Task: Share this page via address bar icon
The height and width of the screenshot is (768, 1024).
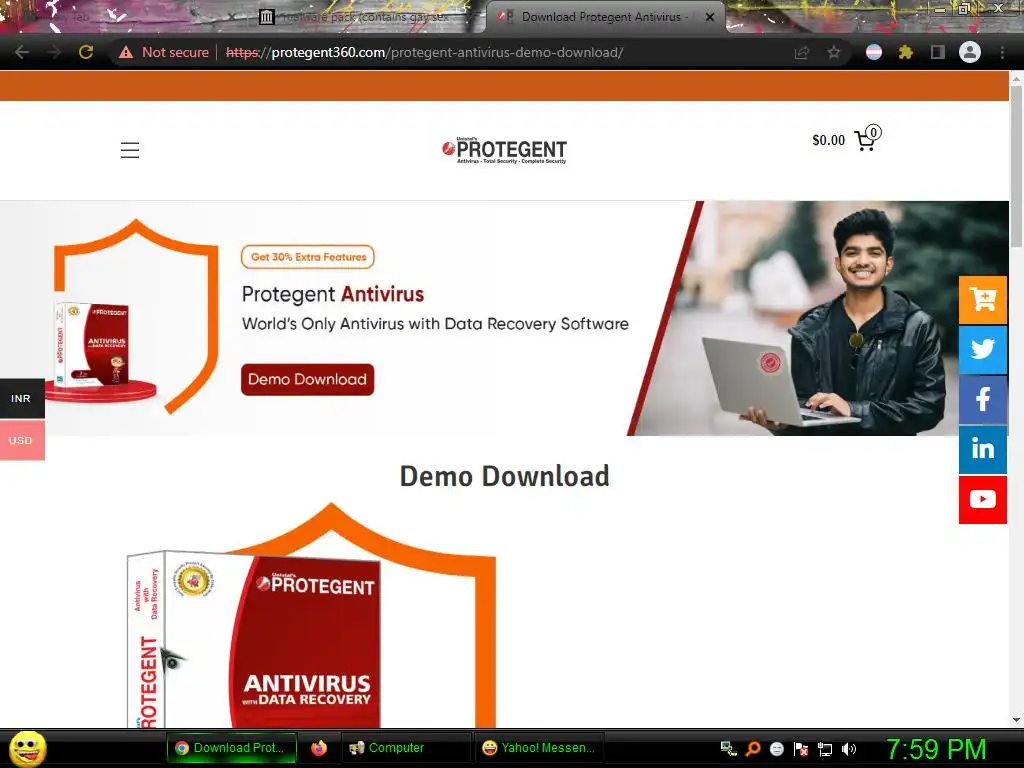Action: click(x=801, y=52)
